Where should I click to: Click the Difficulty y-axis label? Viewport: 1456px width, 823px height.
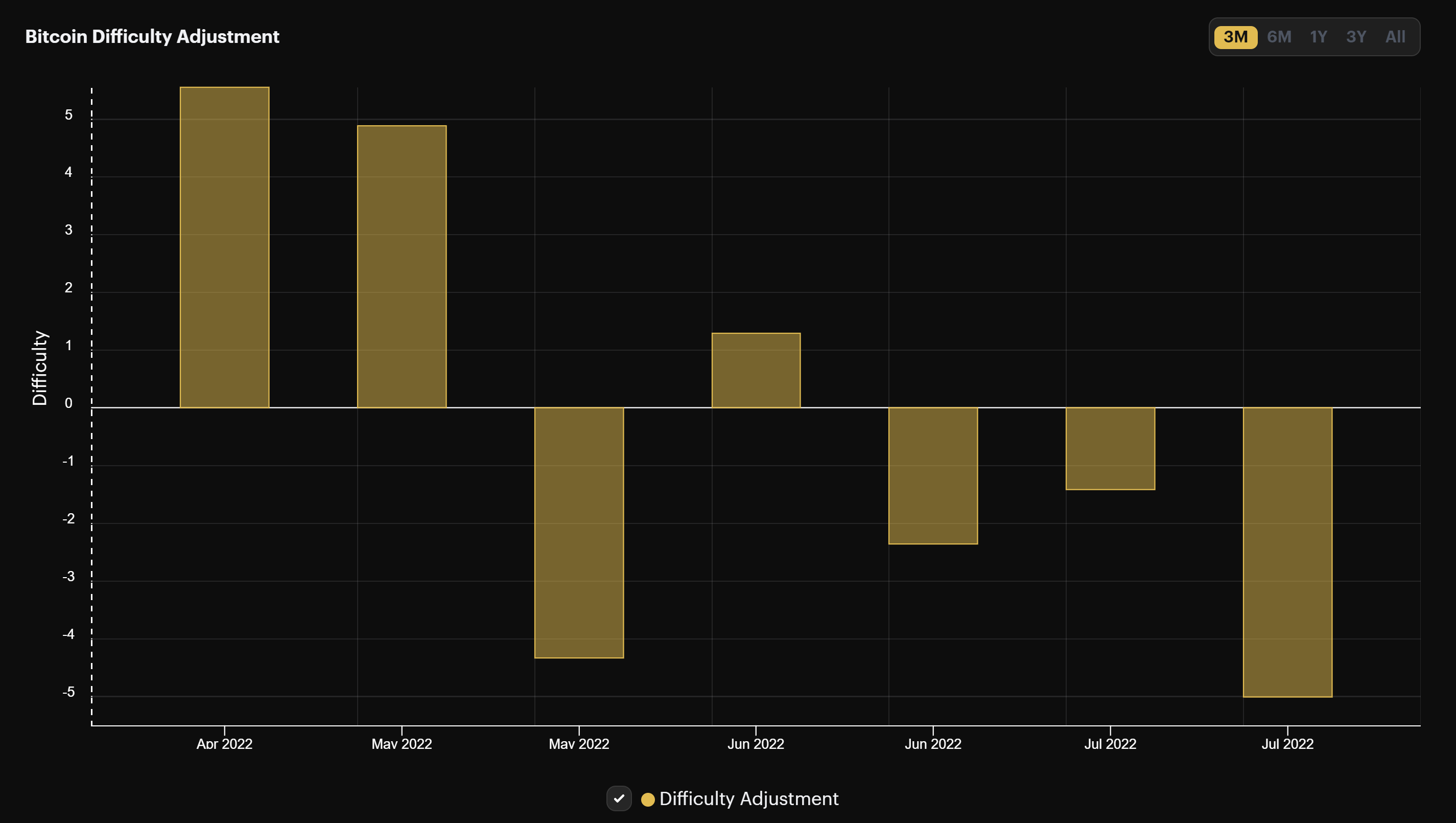[x=39, y=368]
